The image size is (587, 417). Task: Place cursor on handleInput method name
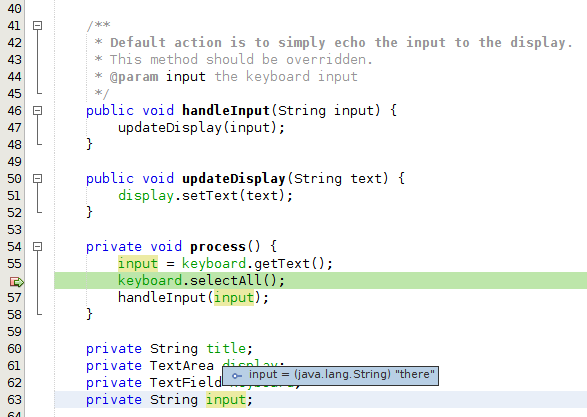point(226,111)
